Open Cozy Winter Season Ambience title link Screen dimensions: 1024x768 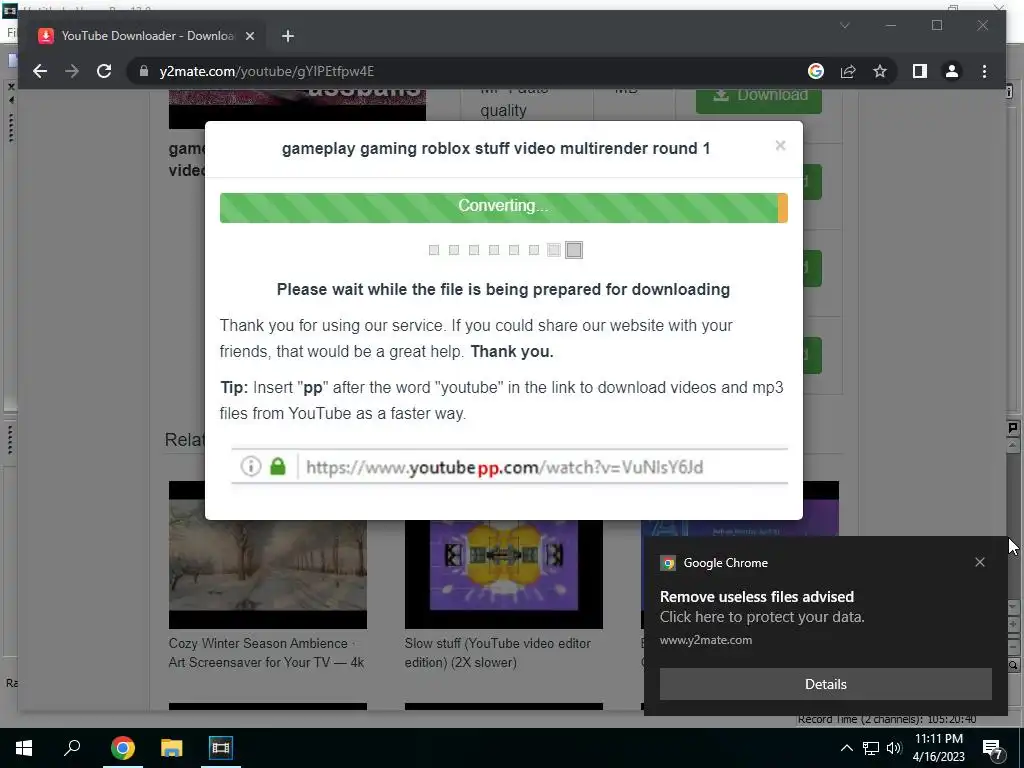click(266, 652)
